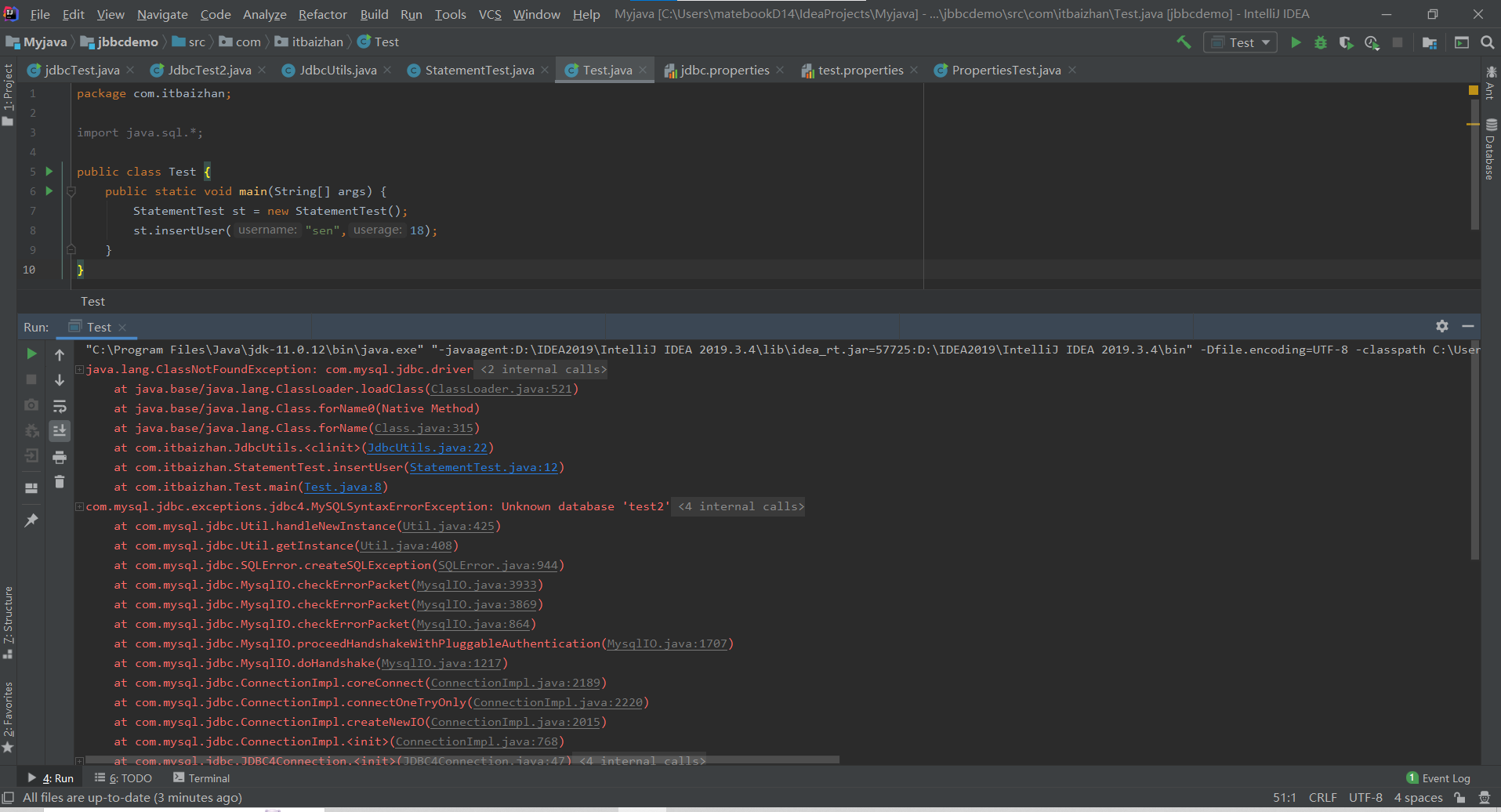Restore layout icon in Run panel
This screenshot has height=812, width=1501.
(x=31, y=488)
